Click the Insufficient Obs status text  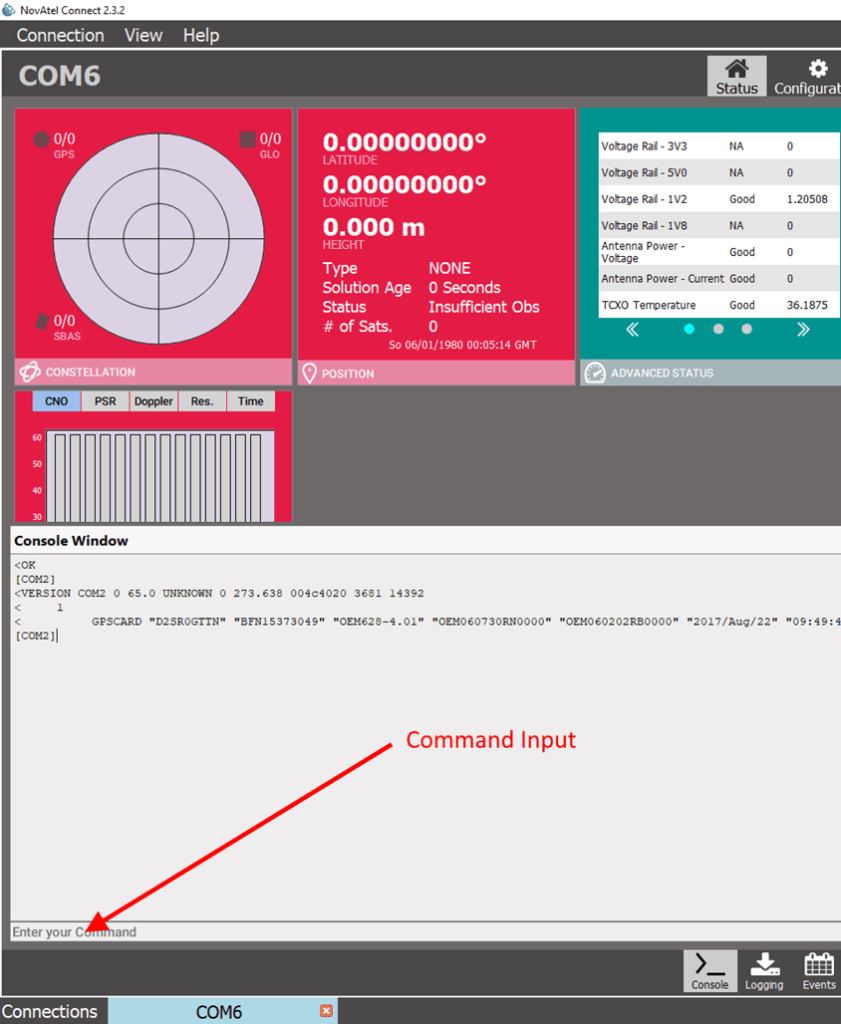click(484, 307)
